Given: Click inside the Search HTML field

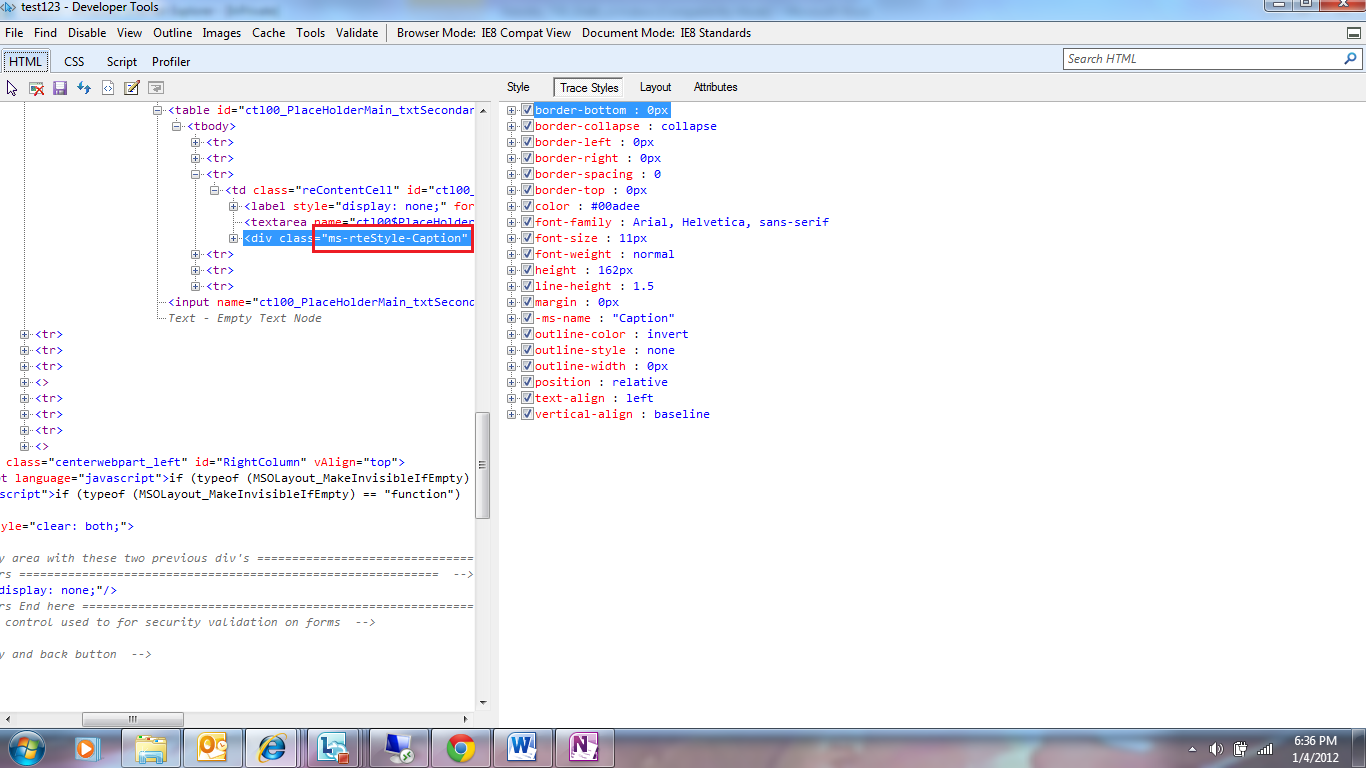Looking at the screenshot, I should [1200, 59].
